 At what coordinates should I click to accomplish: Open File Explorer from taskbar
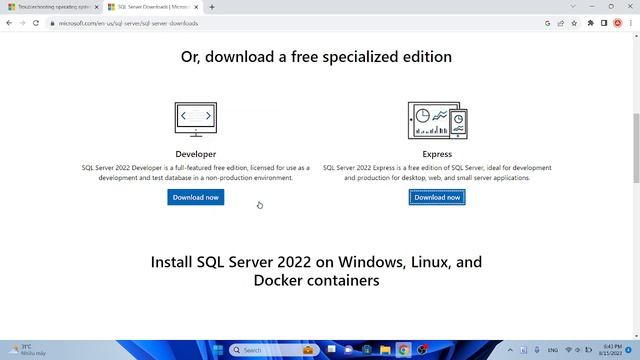[x=385, y=350]
